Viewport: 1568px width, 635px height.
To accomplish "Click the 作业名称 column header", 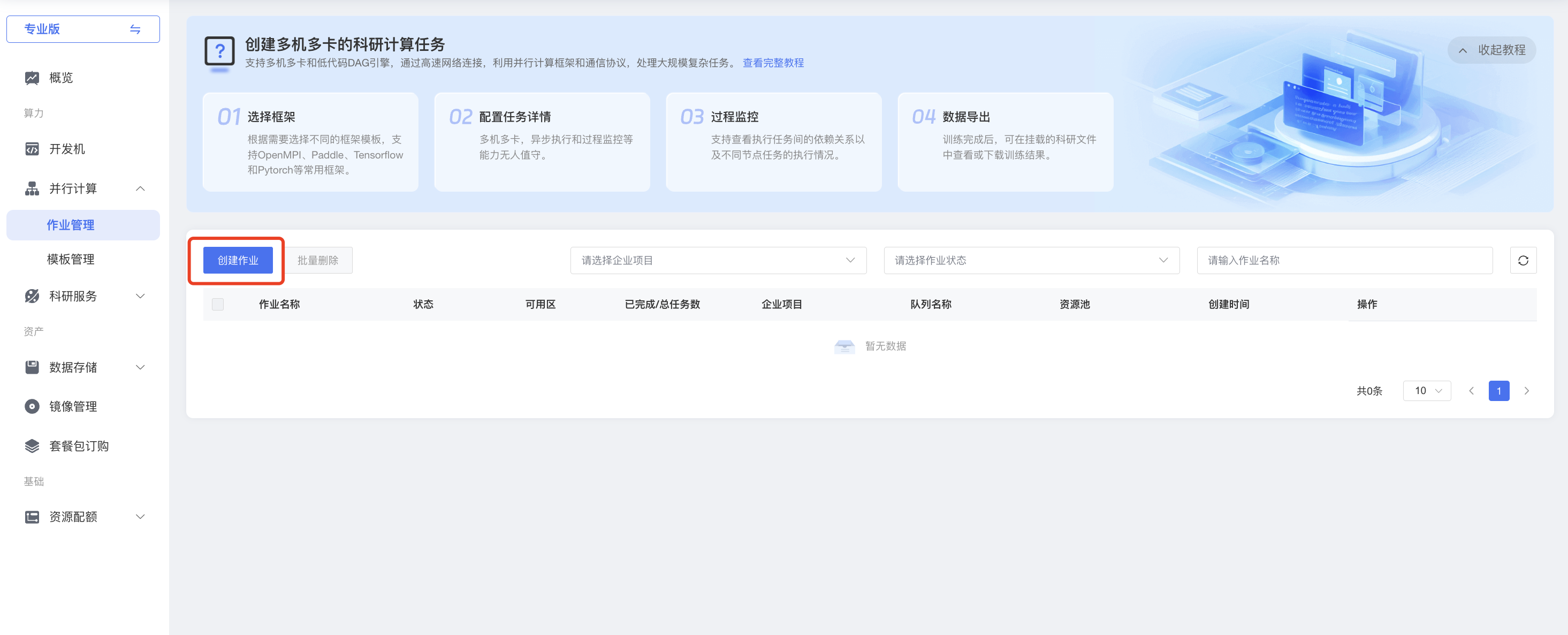I will point(279,305).
